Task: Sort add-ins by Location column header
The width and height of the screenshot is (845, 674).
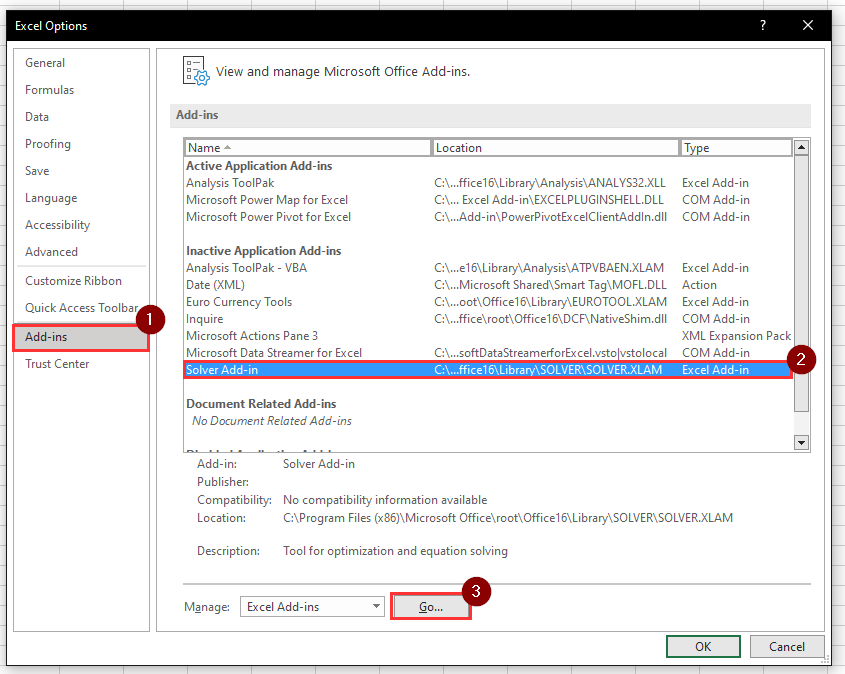Action: [x=555, y=148]
